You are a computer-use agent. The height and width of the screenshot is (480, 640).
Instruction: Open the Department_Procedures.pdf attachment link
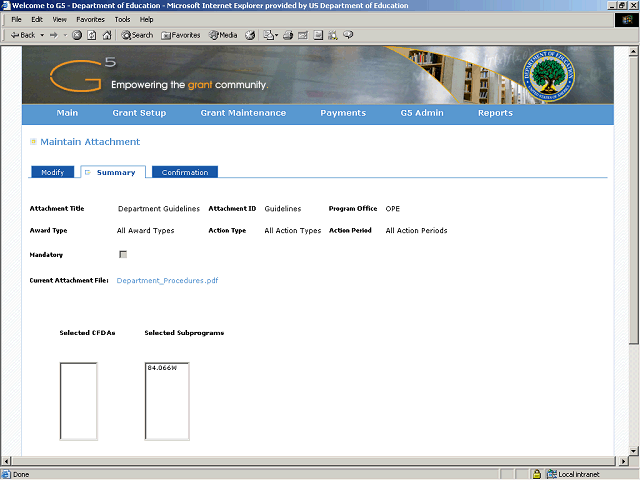coord(167,280)
